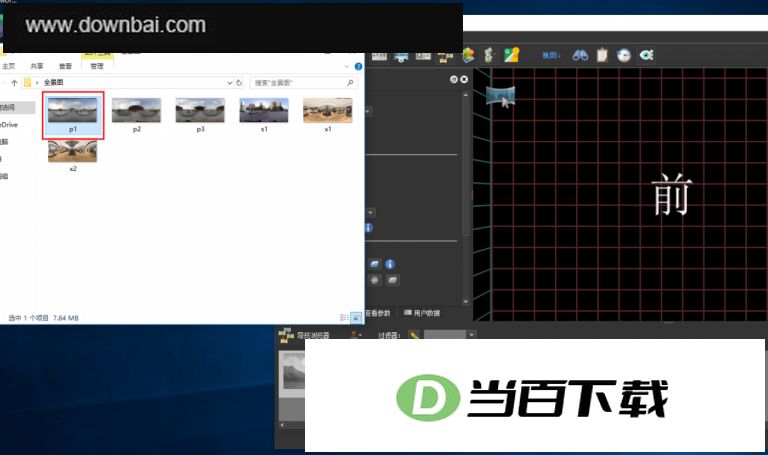This screenshot has width=768, height=455.
Task: Click the lone blue info icon mid-panel
Action: (x=368, y=228)
